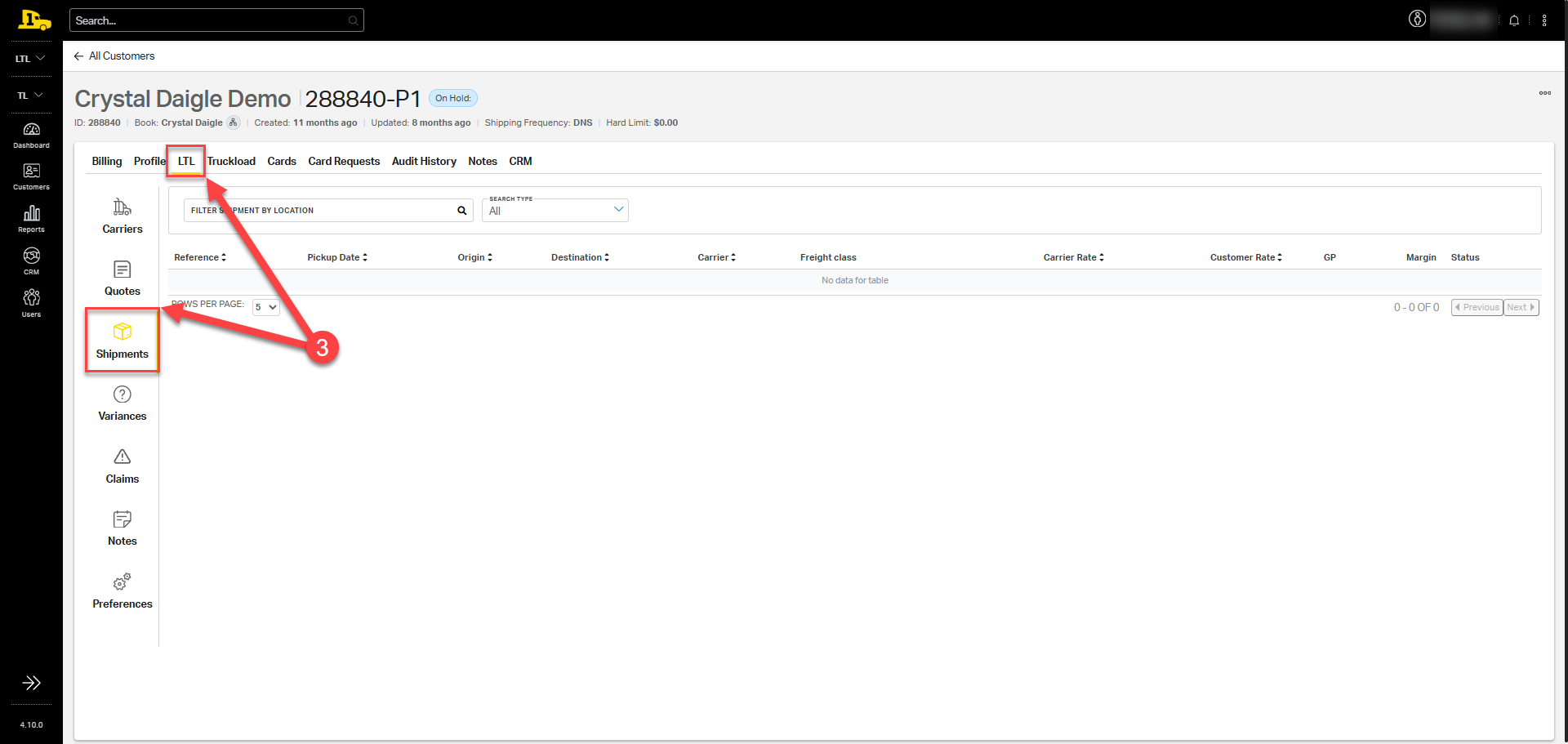Sort by Reference column
Screen dimensions: 1568x744
click(x=200, y=257)
